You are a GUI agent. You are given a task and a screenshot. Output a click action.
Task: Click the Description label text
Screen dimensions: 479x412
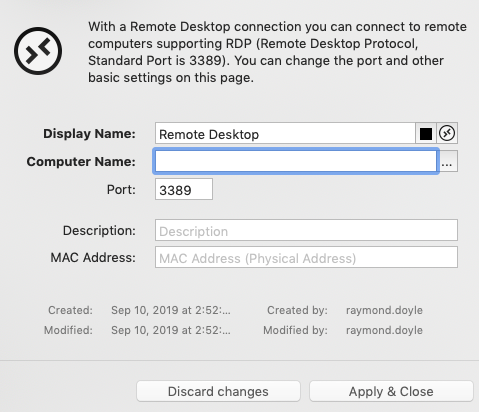point(99,231)
